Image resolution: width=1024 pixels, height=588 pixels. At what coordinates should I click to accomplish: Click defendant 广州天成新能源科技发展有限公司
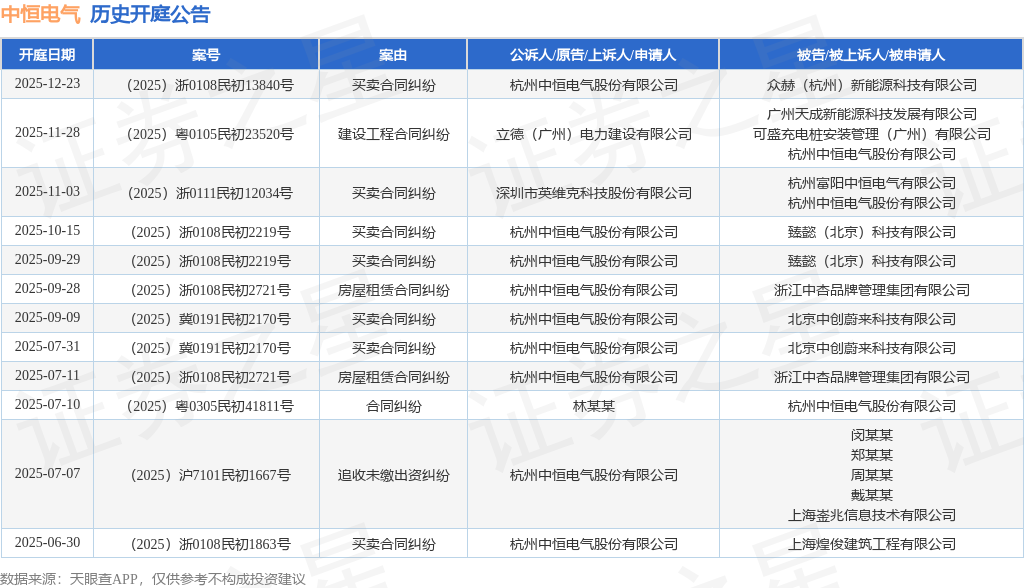tap(871, 114)
